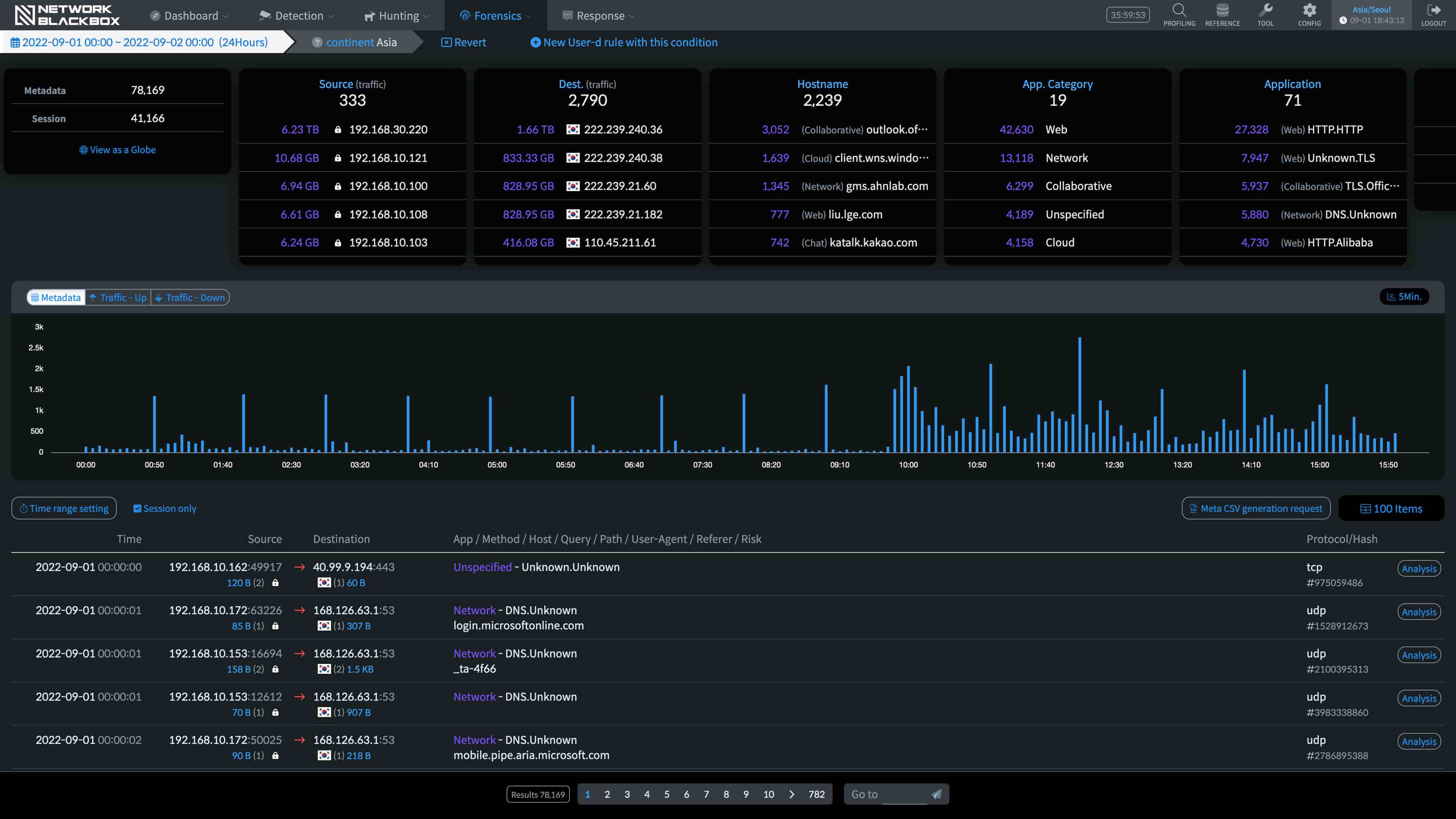This screenshot has height=819, width=1456.
Task: Click the HTTP.Alibaba application row
Action: point(1292,243)
